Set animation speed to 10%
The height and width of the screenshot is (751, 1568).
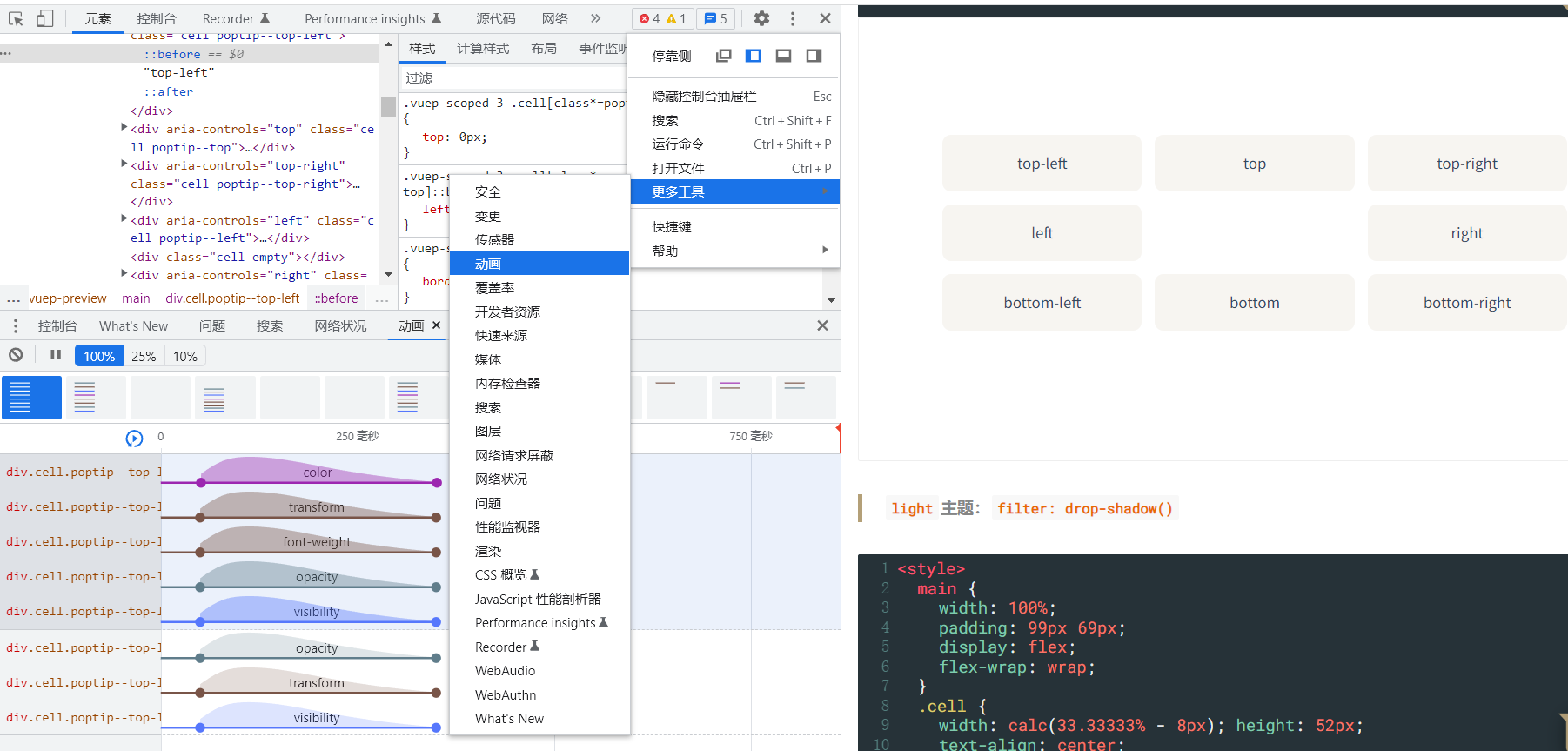(x=184, y=356)
